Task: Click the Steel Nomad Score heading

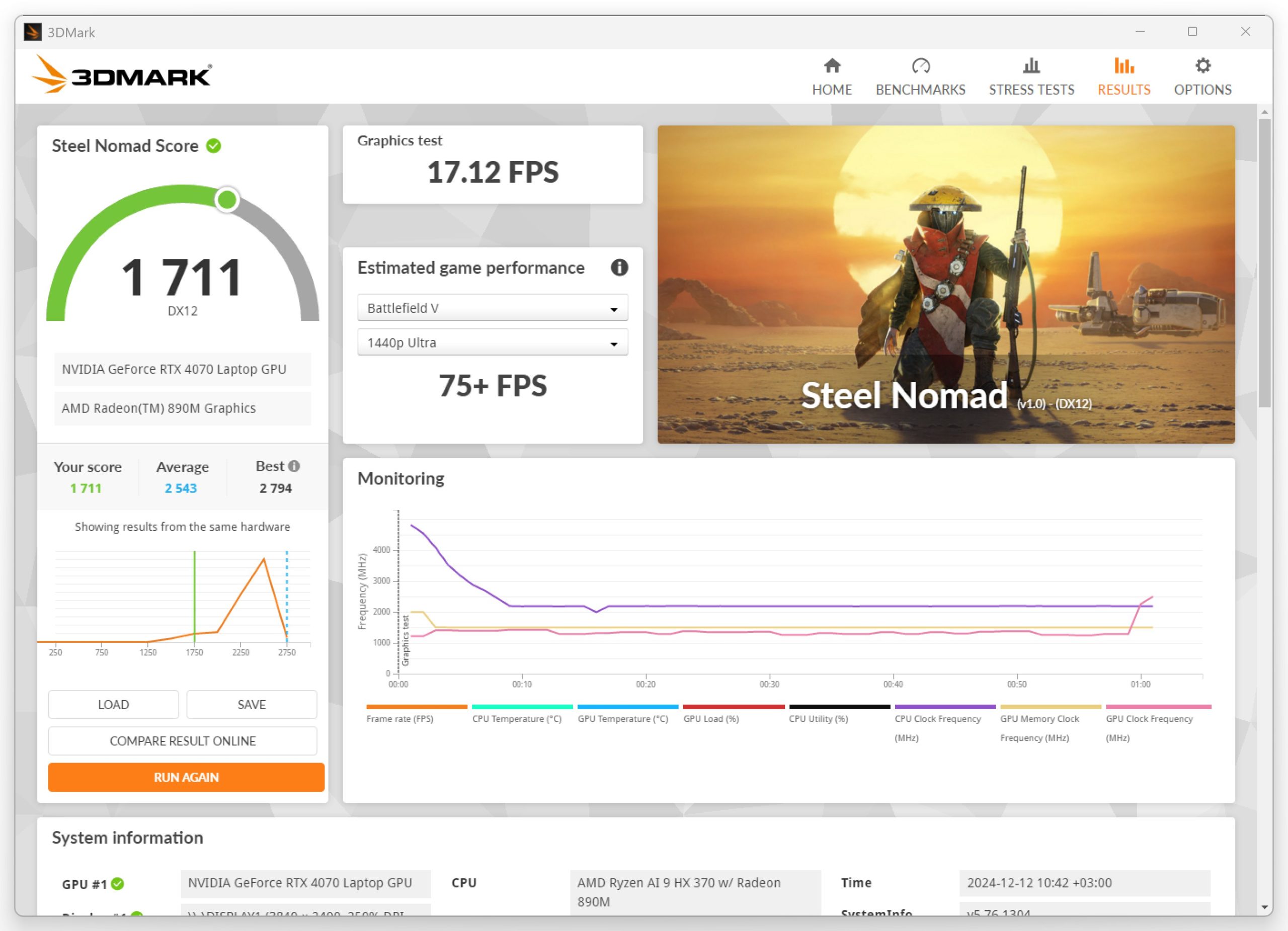Action: 125,146
